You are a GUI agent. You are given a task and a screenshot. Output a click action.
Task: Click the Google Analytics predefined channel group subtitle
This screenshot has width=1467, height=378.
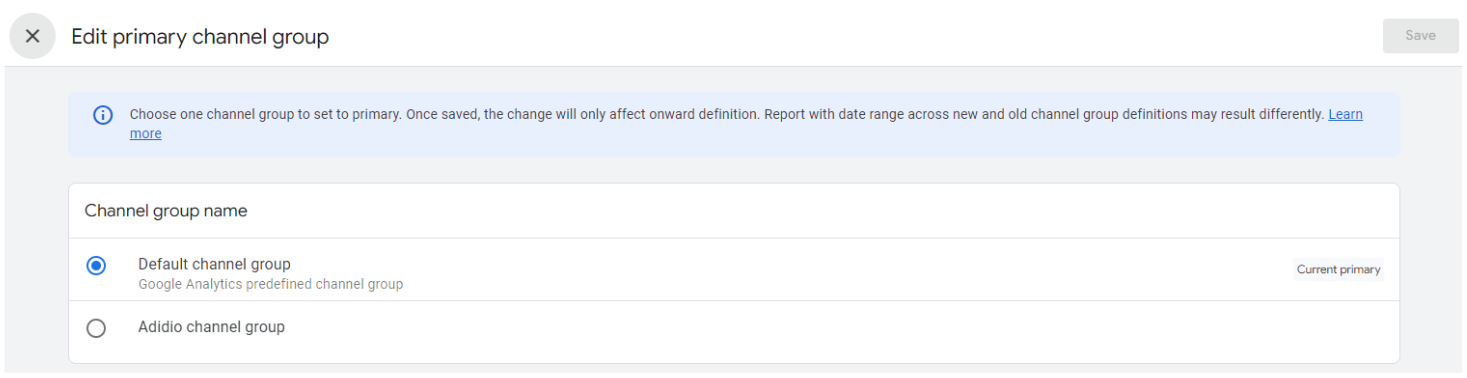pyautogui.click(x=270, y=284)
